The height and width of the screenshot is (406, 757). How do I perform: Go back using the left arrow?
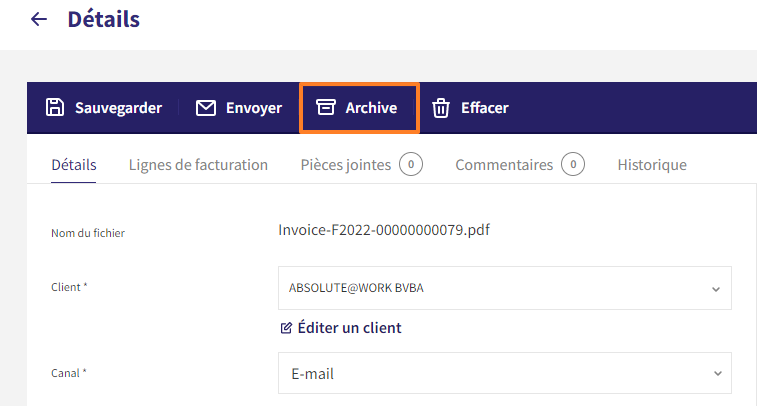[x=39, y=19]
